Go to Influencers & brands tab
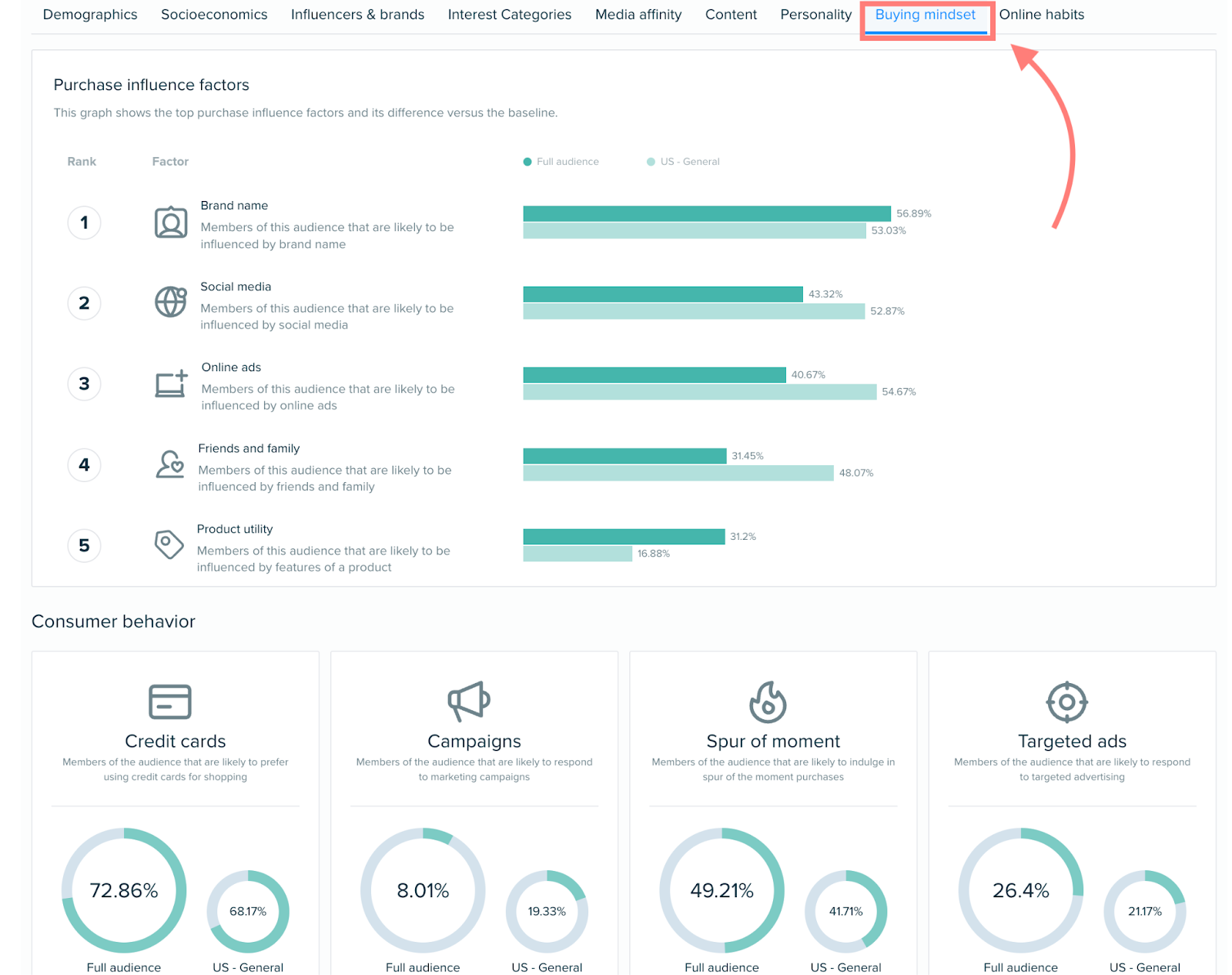Viewport: 1232px width, 975px height. pos(357,15)
